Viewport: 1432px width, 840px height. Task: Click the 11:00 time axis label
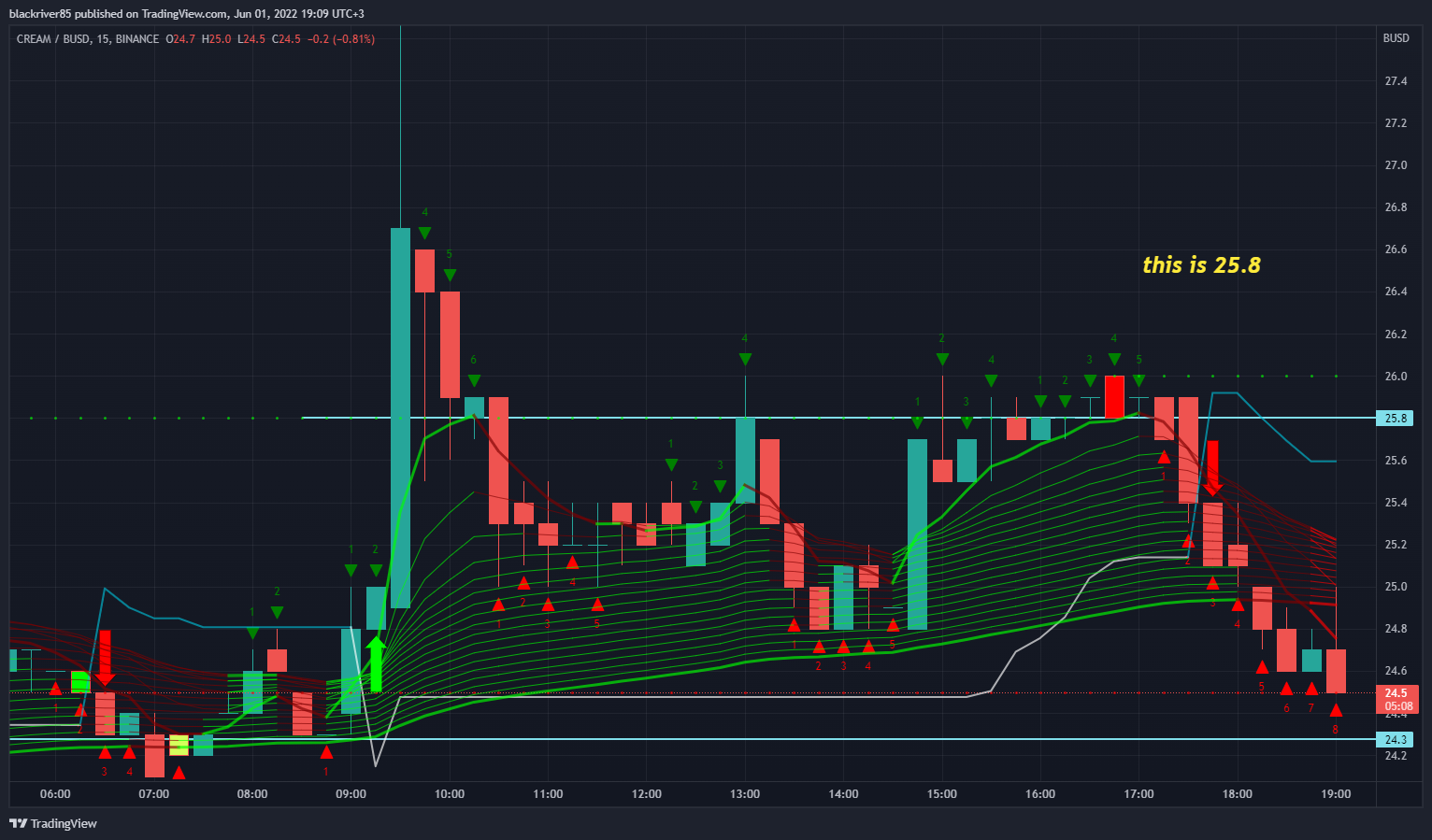[548, 794]
